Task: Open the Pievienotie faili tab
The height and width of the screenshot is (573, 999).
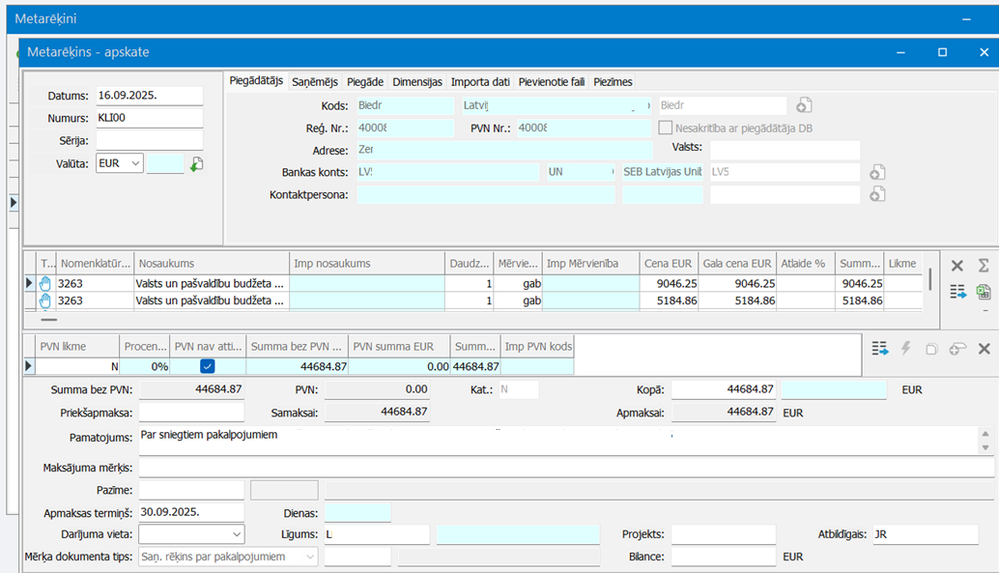Action: 550,82
